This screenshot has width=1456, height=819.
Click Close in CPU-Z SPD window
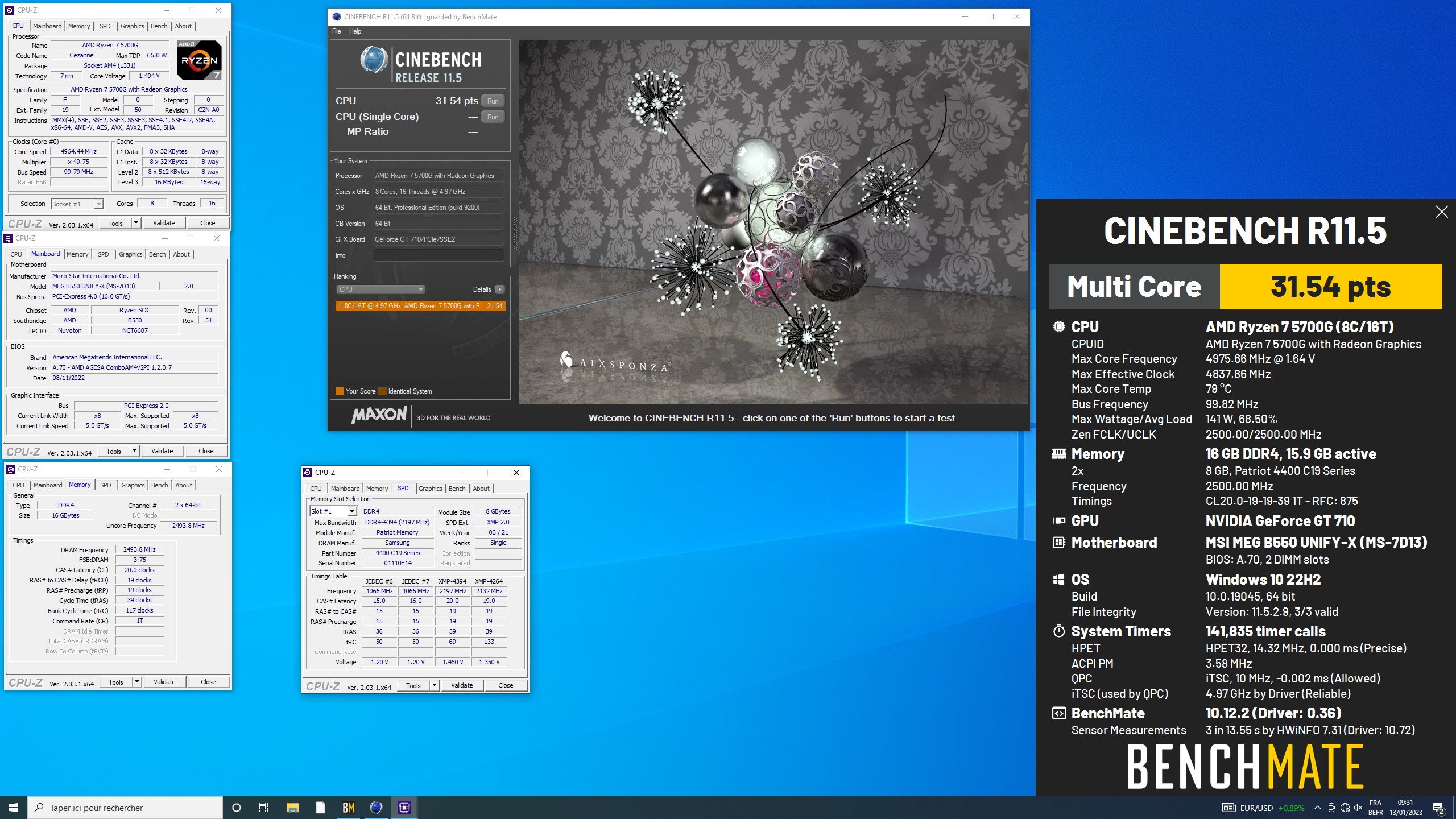point(506,685)
